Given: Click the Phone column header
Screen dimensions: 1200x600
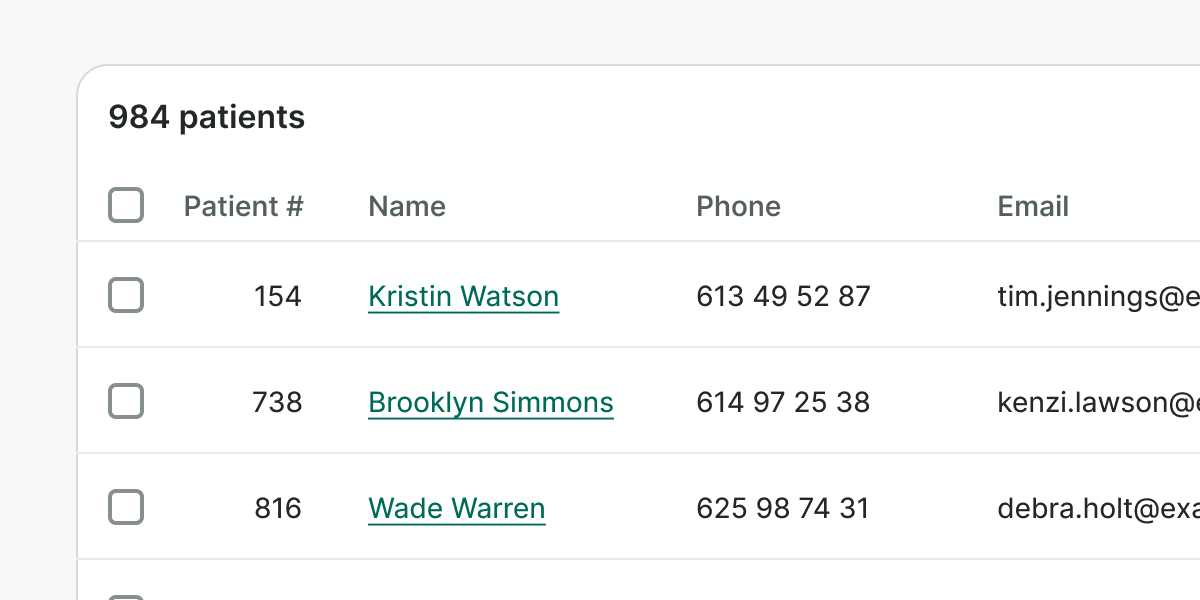Looking at the screenshot, I should [x=738, y=206].
